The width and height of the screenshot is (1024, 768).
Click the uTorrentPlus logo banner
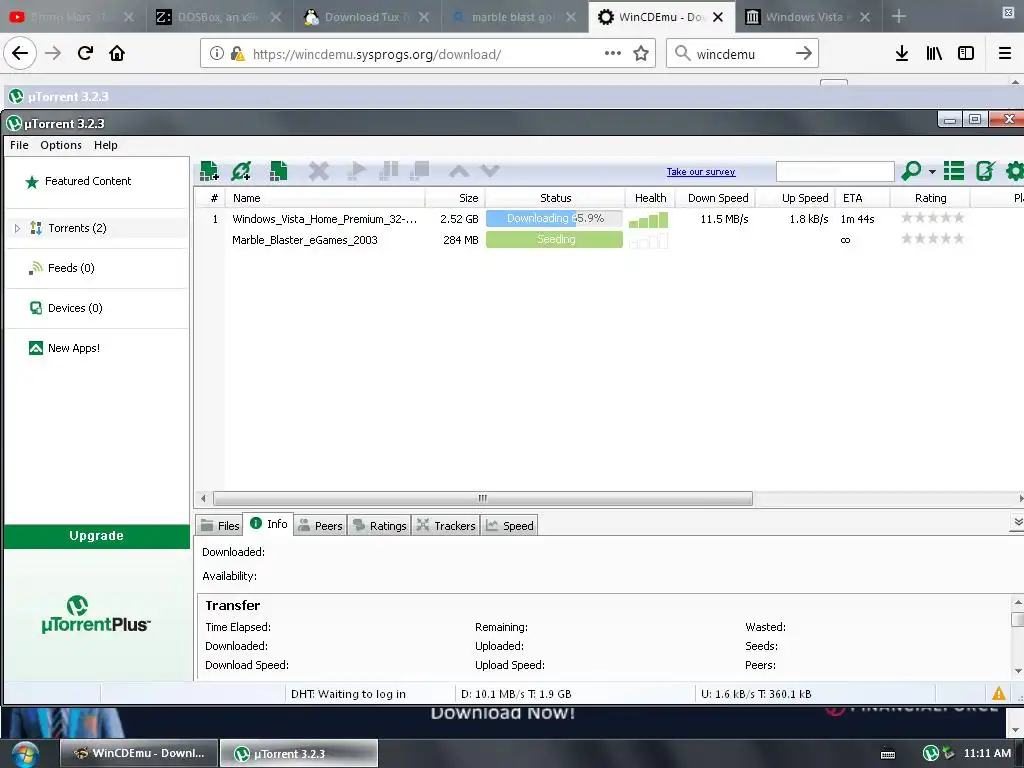[x=96, y=615]
